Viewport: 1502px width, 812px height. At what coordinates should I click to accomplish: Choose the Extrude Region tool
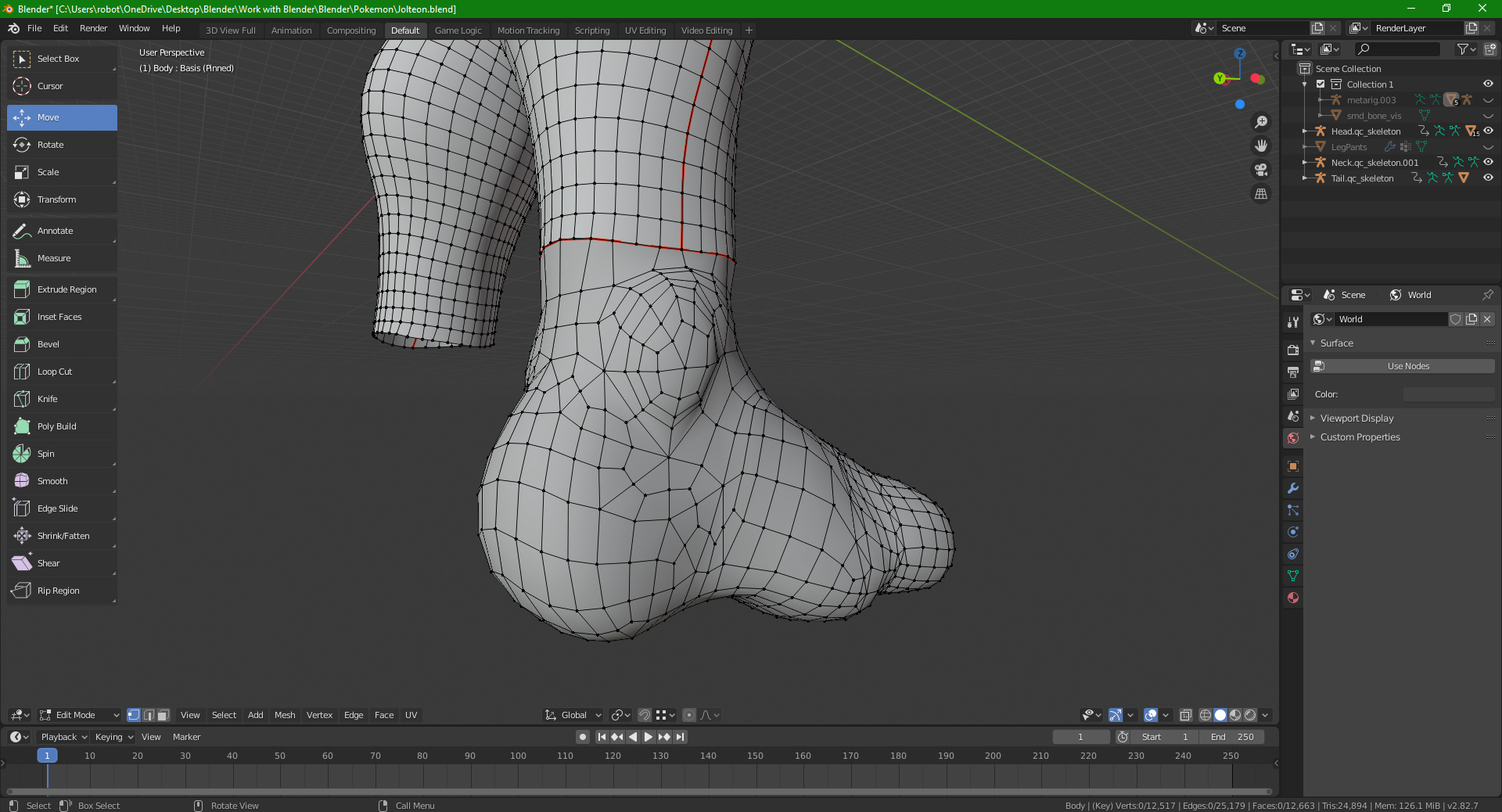(x=62, y=289)
